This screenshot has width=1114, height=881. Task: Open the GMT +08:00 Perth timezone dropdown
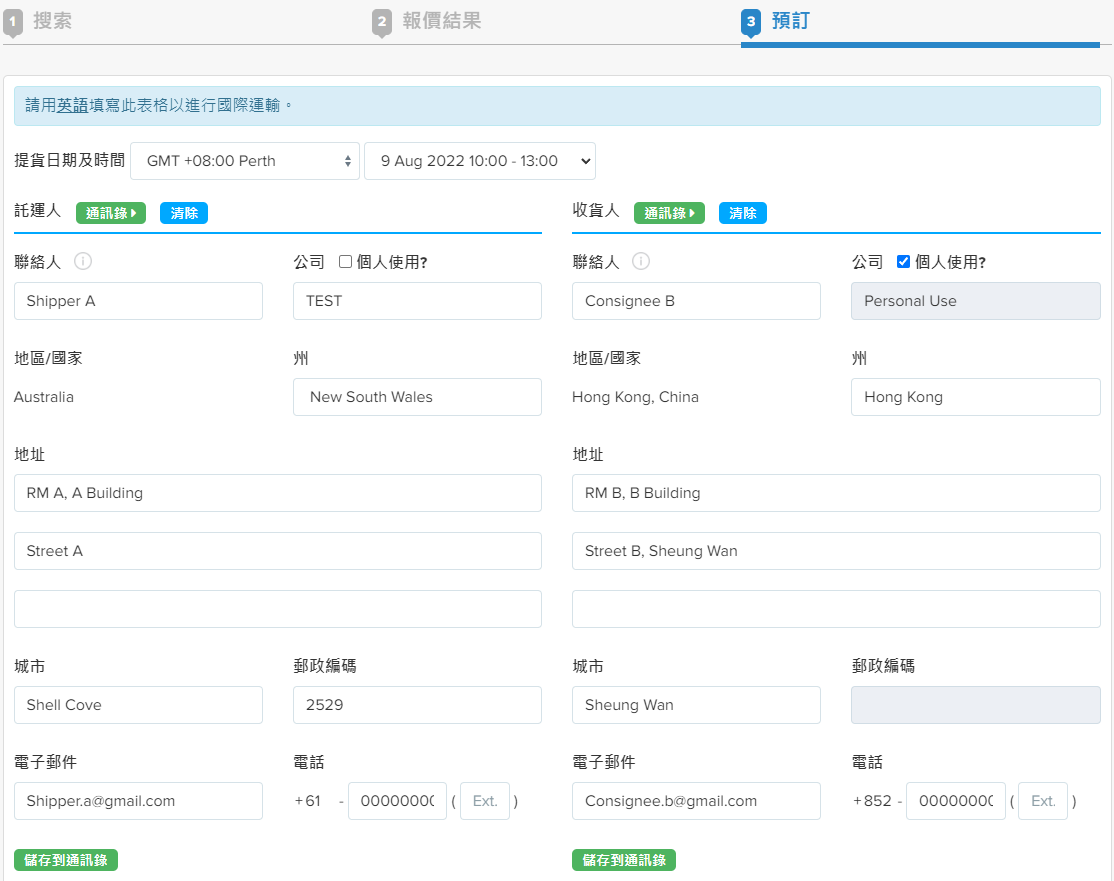pyautogui.click(x=245, y=161)
